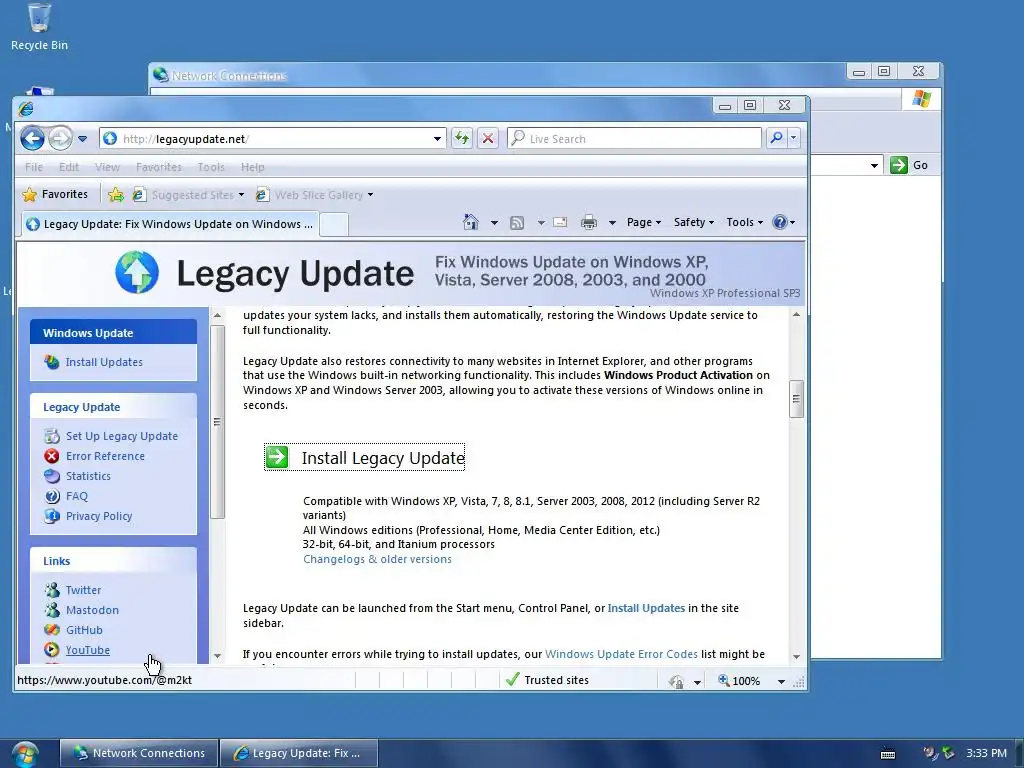Click the Home icon in the command bar
The width and height of the screenshot is (1024, 768).
[471, 222]
